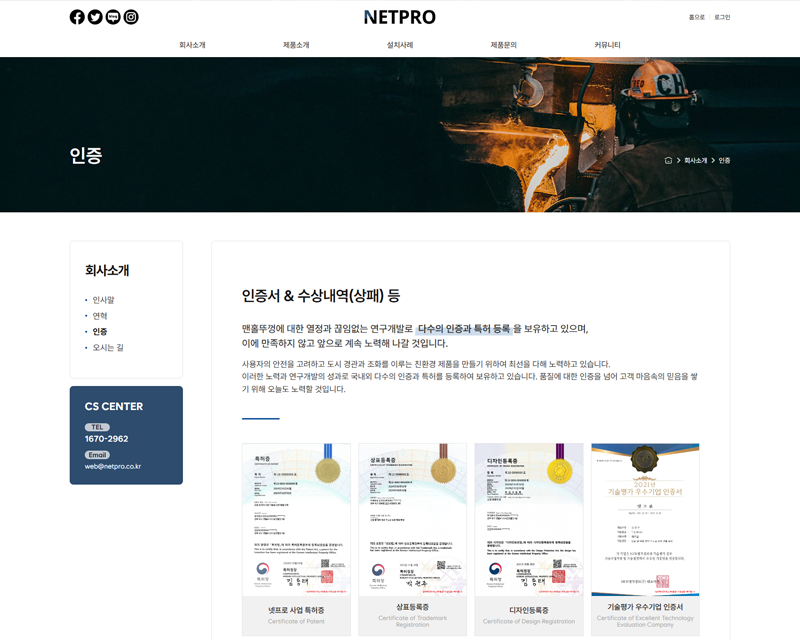
Task: Select 설치사례 in the navigation bar
Action: (400, 45)
